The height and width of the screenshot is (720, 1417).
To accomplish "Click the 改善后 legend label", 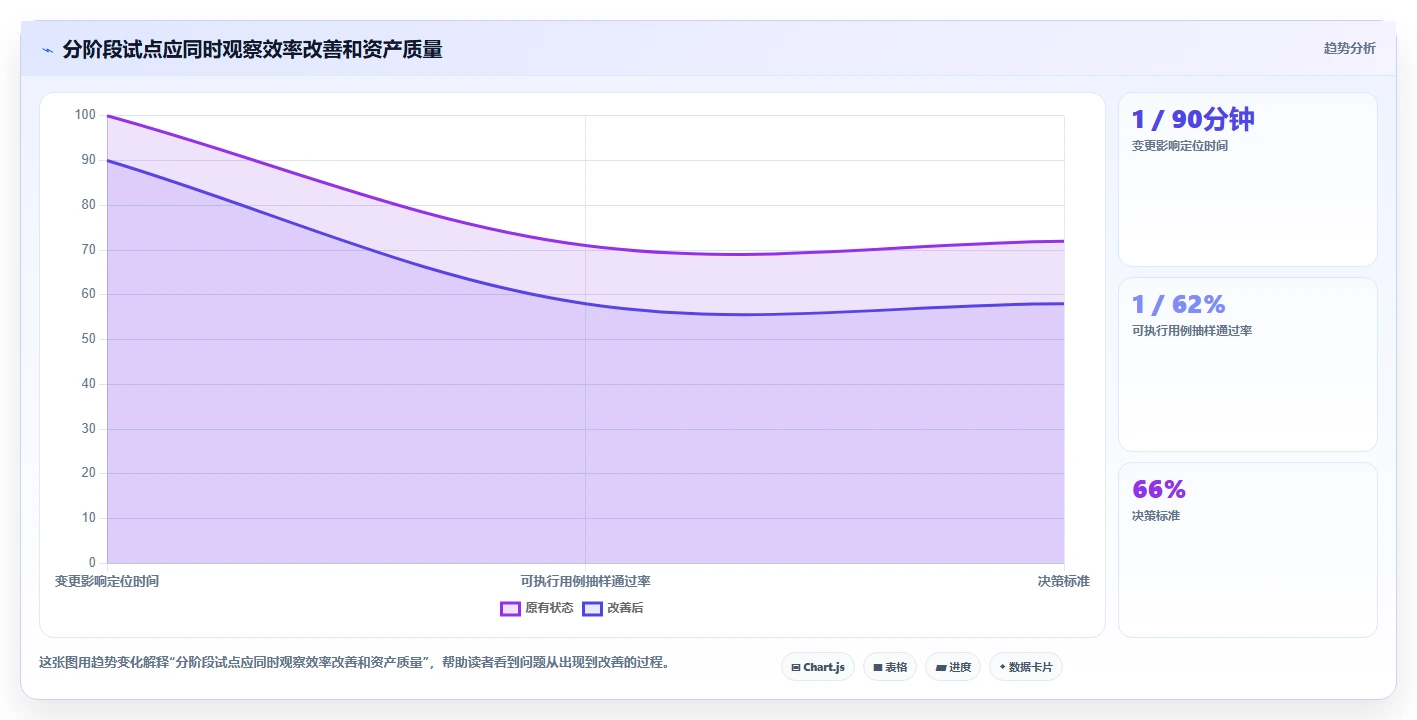I will coord(625,608).
